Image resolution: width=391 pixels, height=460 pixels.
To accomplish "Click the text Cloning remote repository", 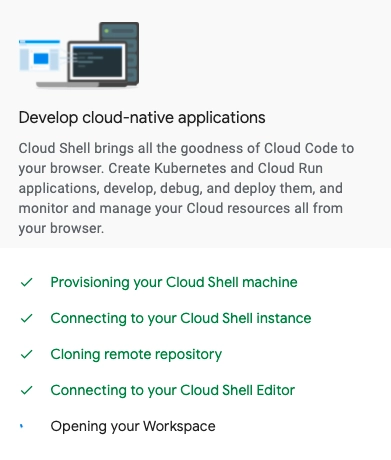I will pos(136,354).
